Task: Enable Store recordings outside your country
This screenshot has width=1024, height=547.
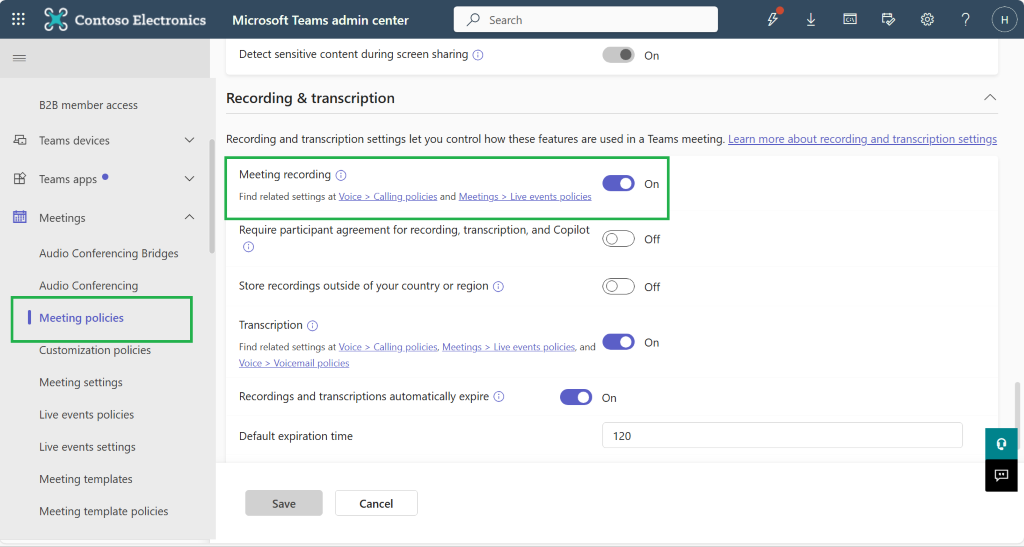Action: tap(618, 287)
